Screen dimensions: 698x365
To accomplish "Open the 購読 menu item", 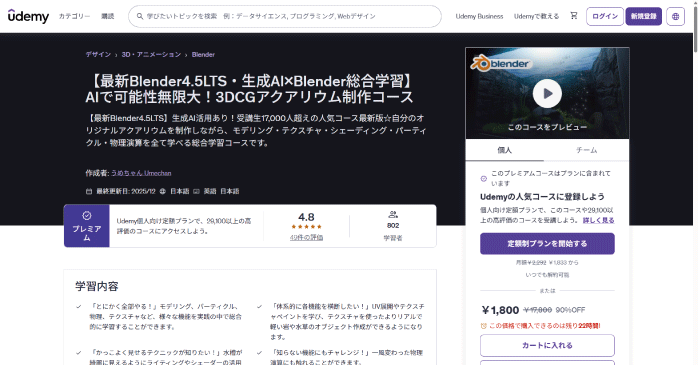I will [108, 16].
